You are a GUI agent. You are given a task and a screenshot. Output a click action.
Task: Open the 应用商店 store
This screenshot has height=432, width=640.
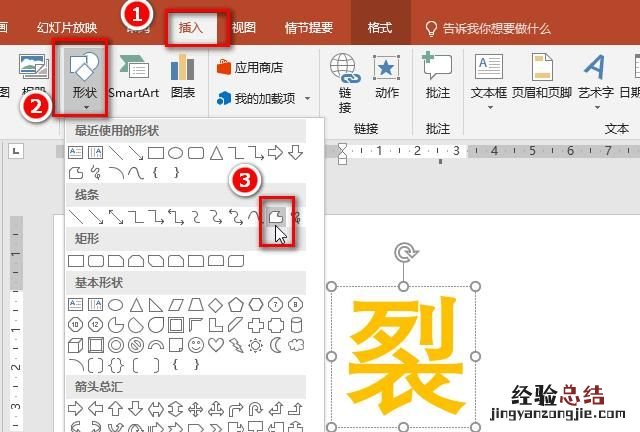250,67
